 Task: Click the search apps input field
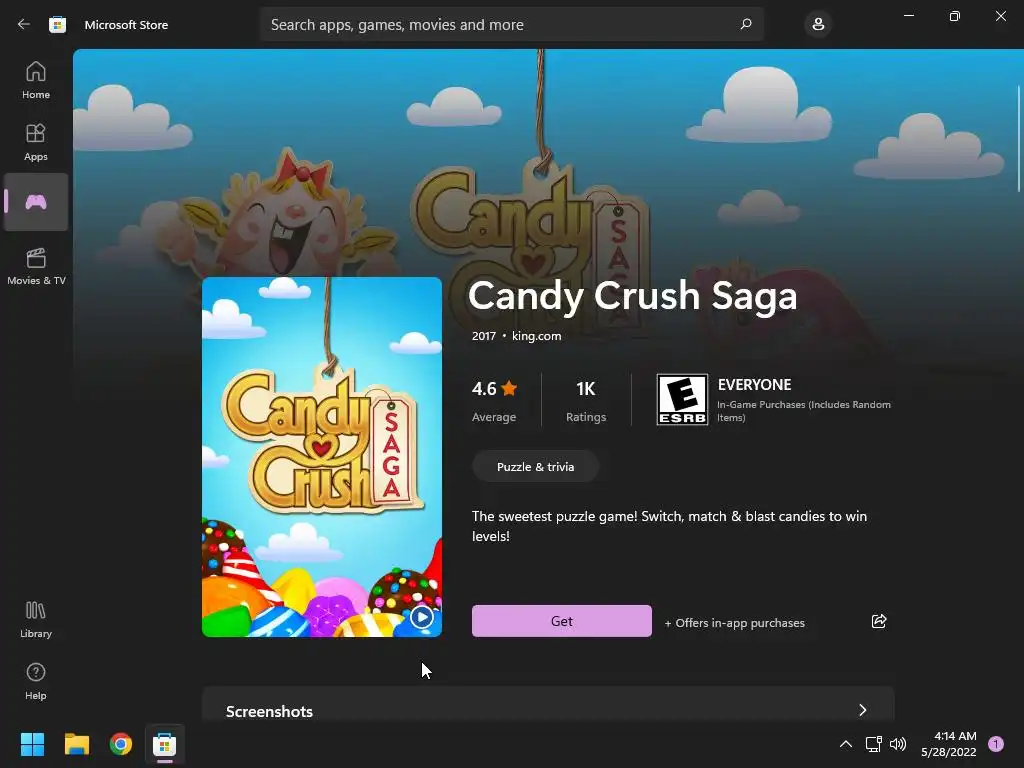pos(511,25)
